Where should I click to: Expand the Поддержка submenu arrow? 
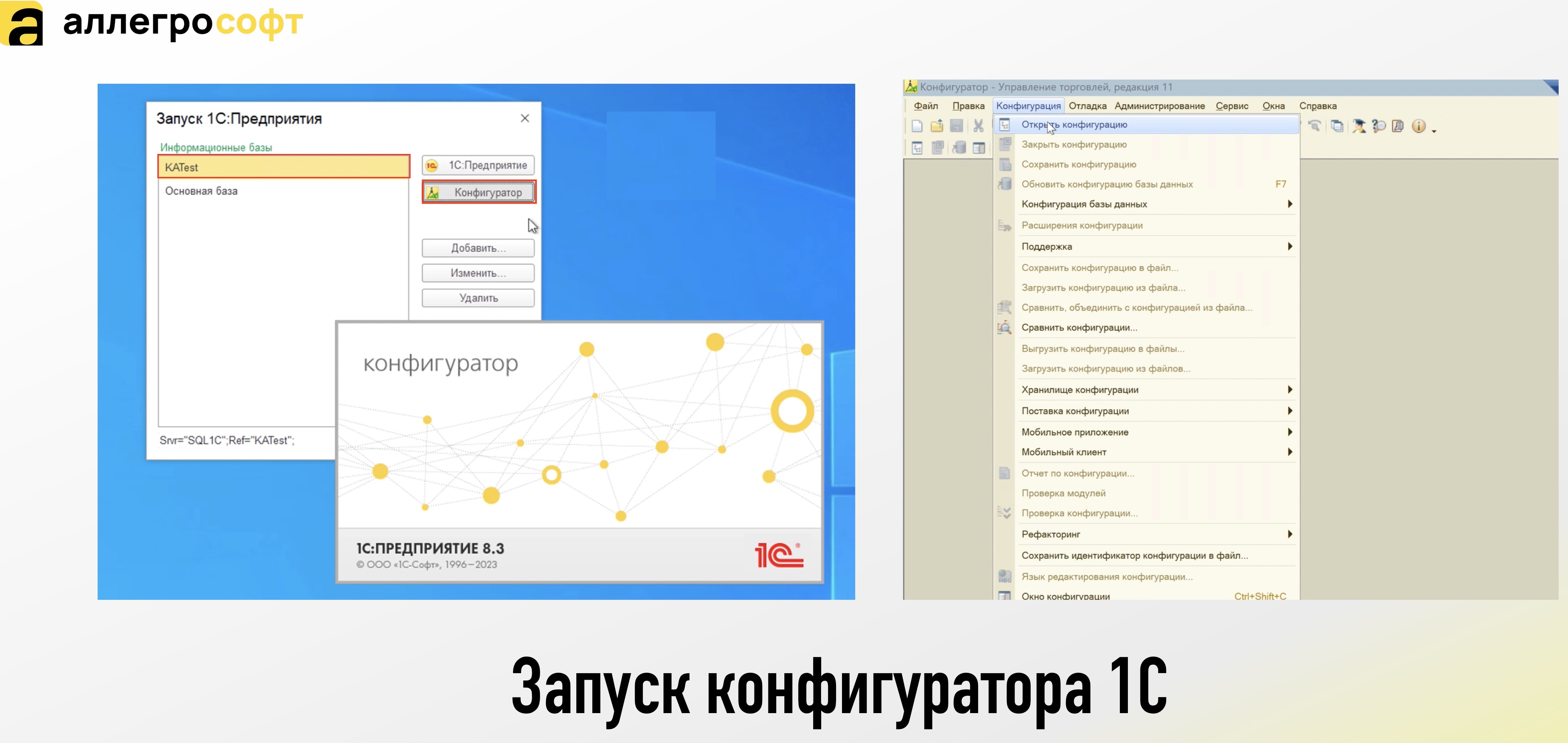click(1290, 246)
